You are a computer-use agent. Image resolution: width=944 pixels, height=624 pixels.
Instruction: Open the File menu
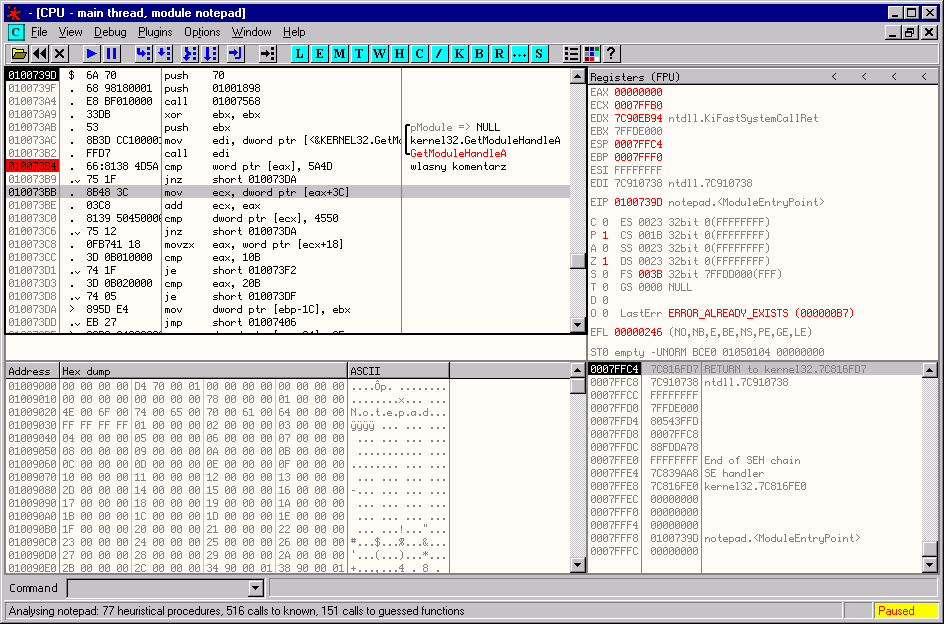[39, 32]
